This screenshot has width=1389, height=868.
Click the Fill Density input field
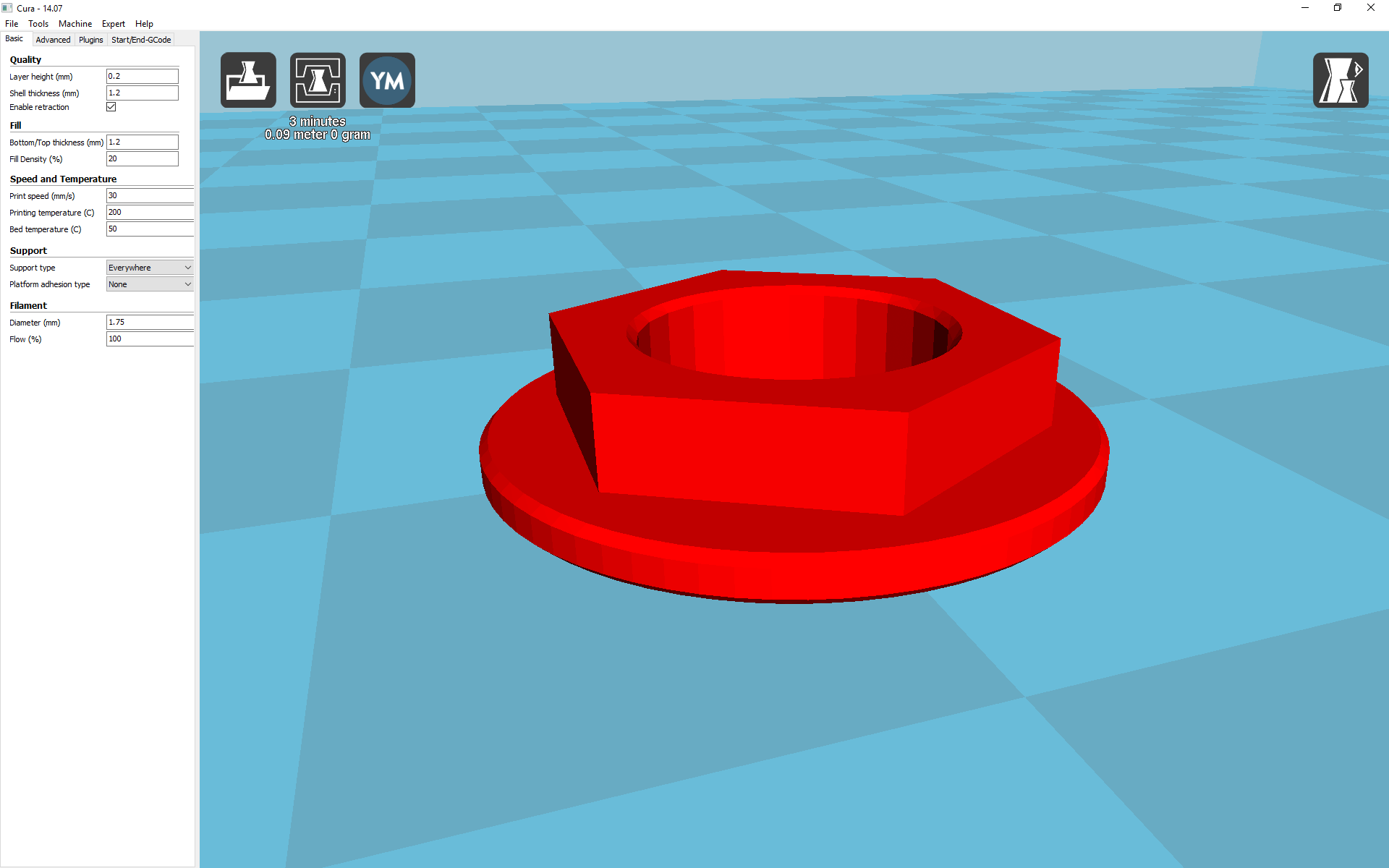[142, 158]
